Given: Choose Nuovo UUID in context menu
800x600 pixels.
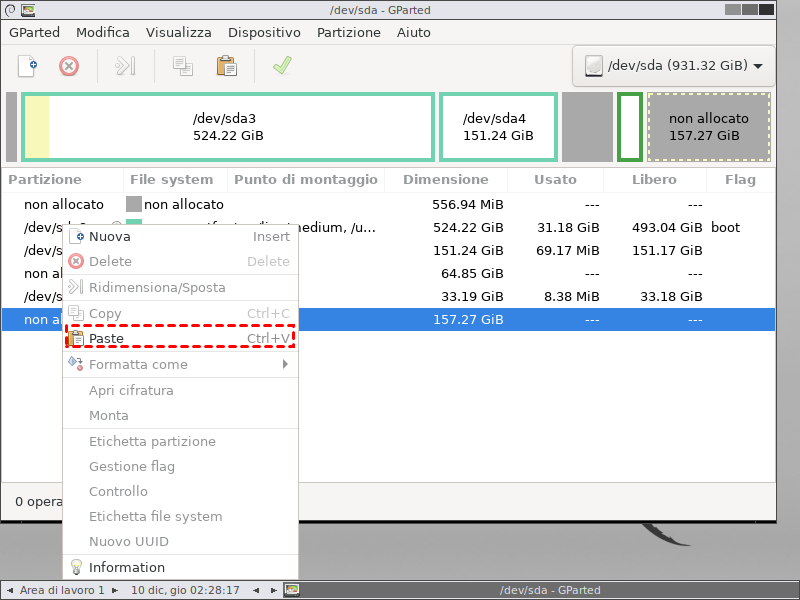Looking at the screenshot, I should [180, 541].
